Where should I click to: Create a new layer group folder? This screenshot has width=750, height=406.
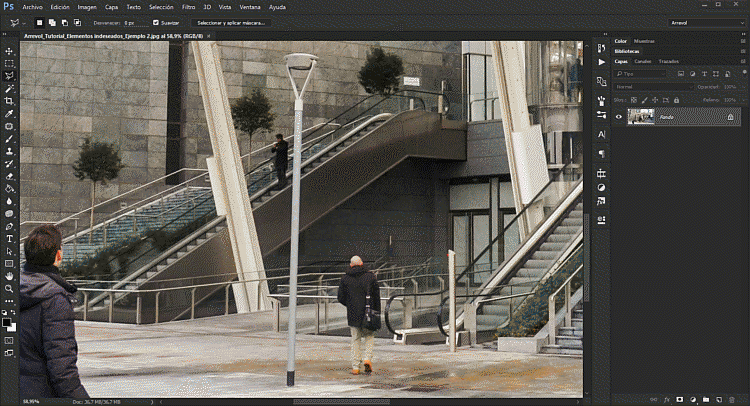click(706, 400)
